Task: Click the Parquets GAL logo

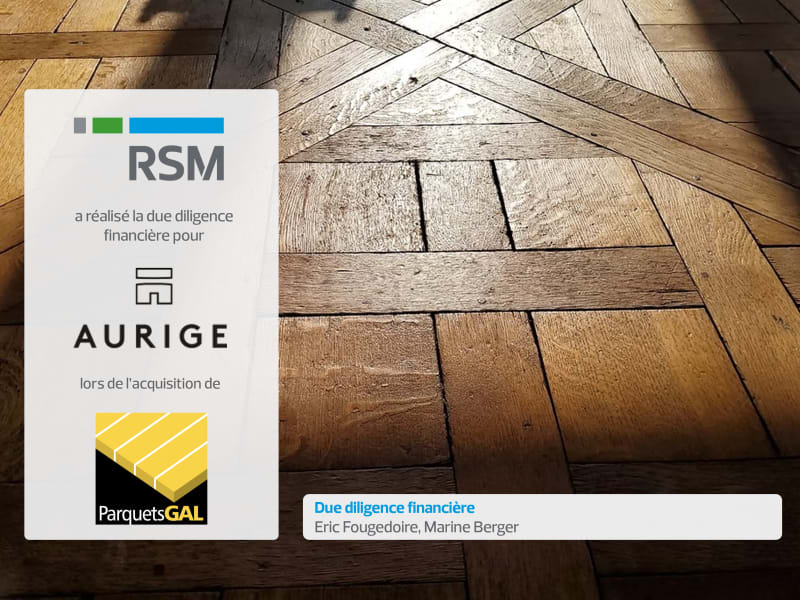Action: (151, 468)
